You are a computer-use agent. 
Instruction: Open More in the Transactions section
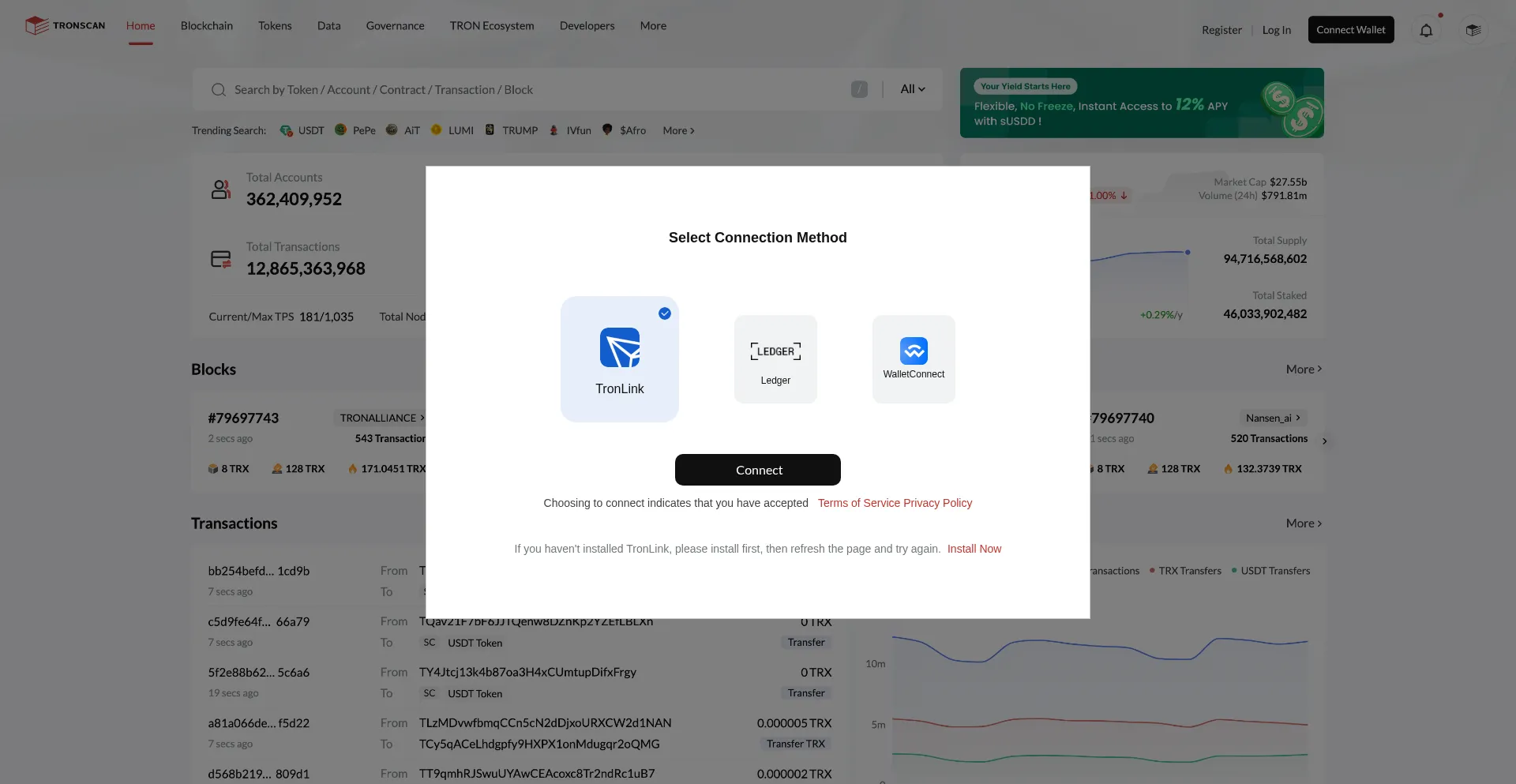[x=1304, y=523]
